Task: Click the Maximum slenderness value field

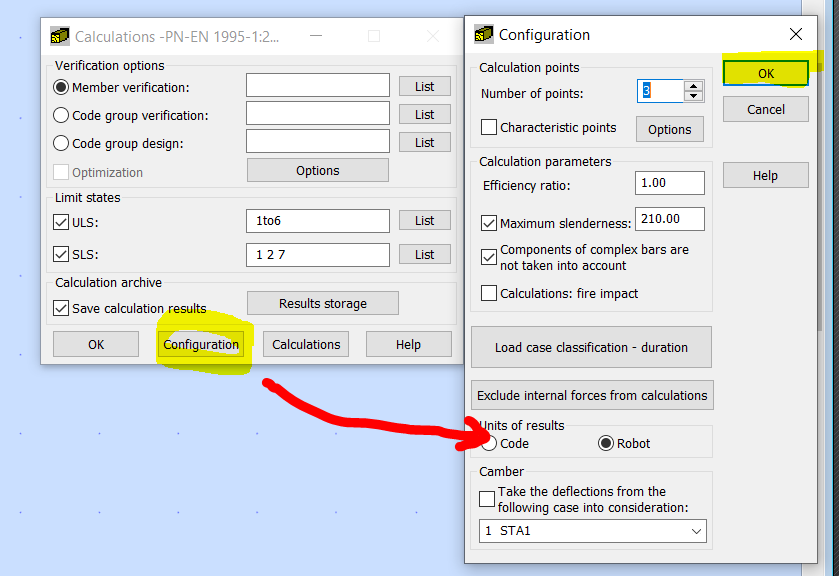Action: tap(669, 219)
